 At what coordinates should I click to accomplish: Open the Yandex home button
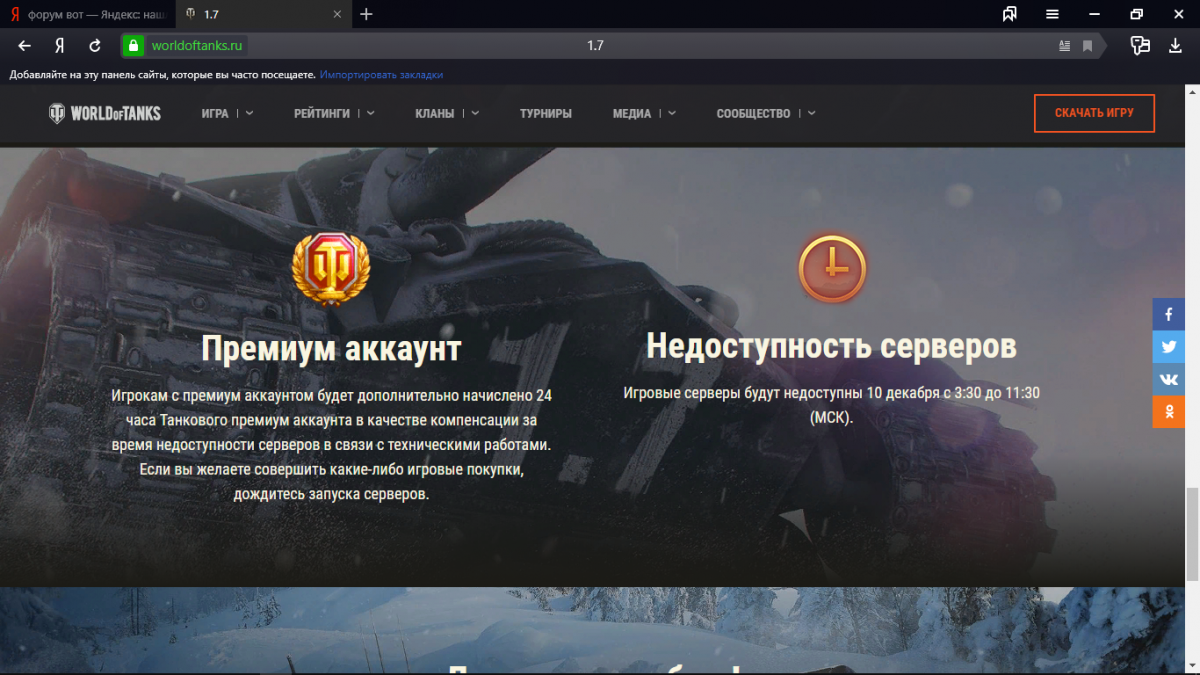(59, 46)
